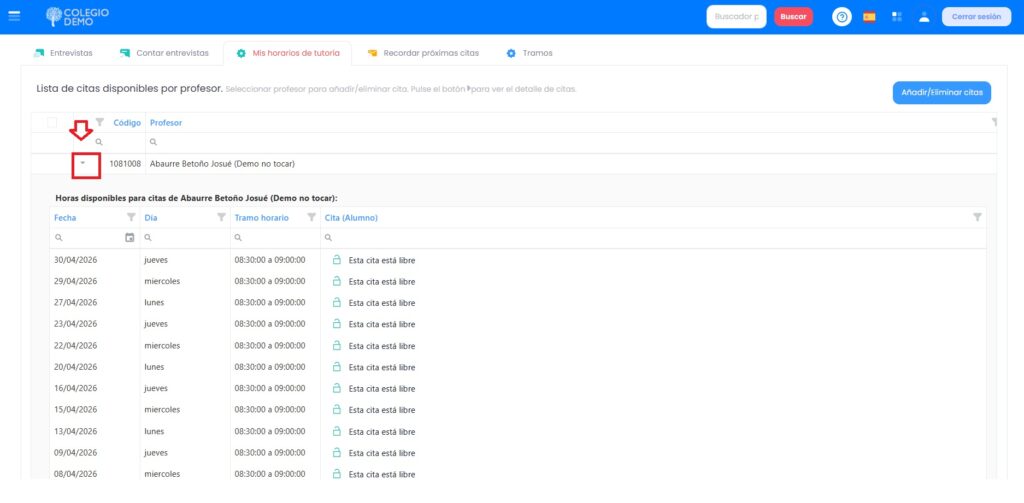1024x503 pixels.
Task: Tick the select-all checkbox in the professor table header
Action: click(x=52, y=122)
